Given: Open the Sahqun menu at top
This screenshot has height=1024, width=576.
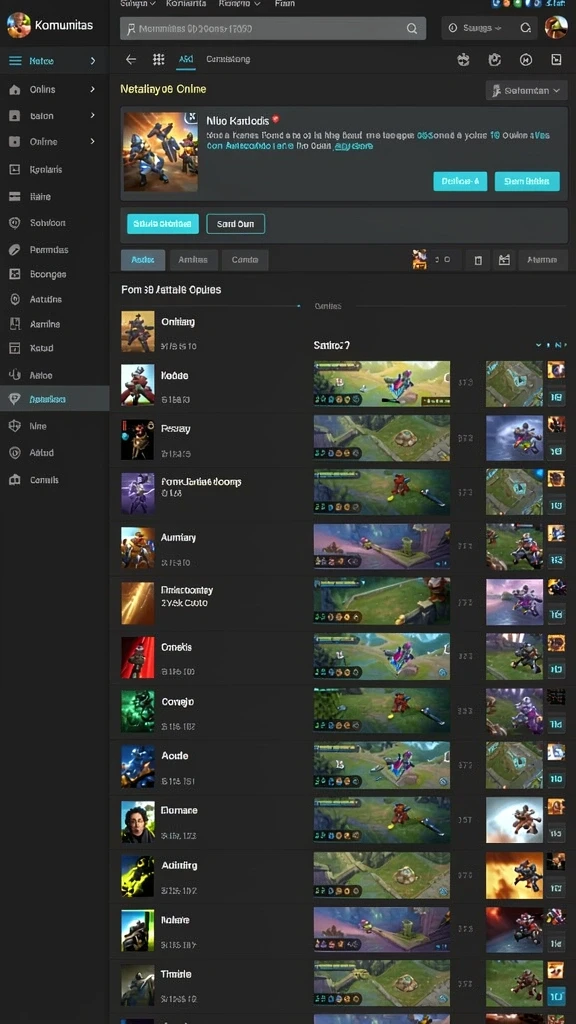Looking at the screenshot, I should 138,3.
